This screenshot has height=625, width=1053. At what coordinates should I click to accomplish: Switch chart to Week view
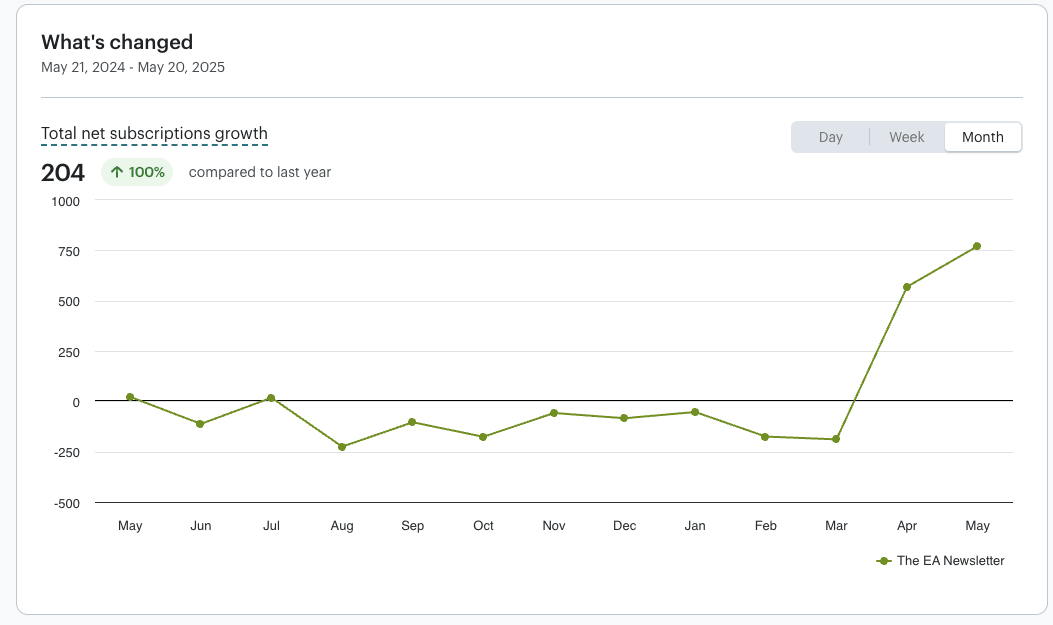click(907, 137)
